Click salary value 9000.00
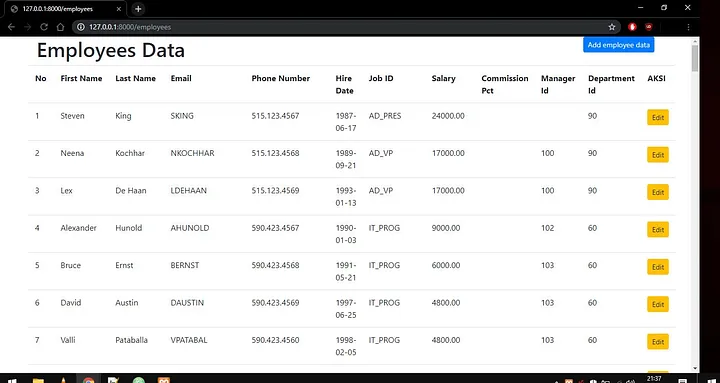The image size is (720, 383). pyautogui.click(x=446, y=228)
